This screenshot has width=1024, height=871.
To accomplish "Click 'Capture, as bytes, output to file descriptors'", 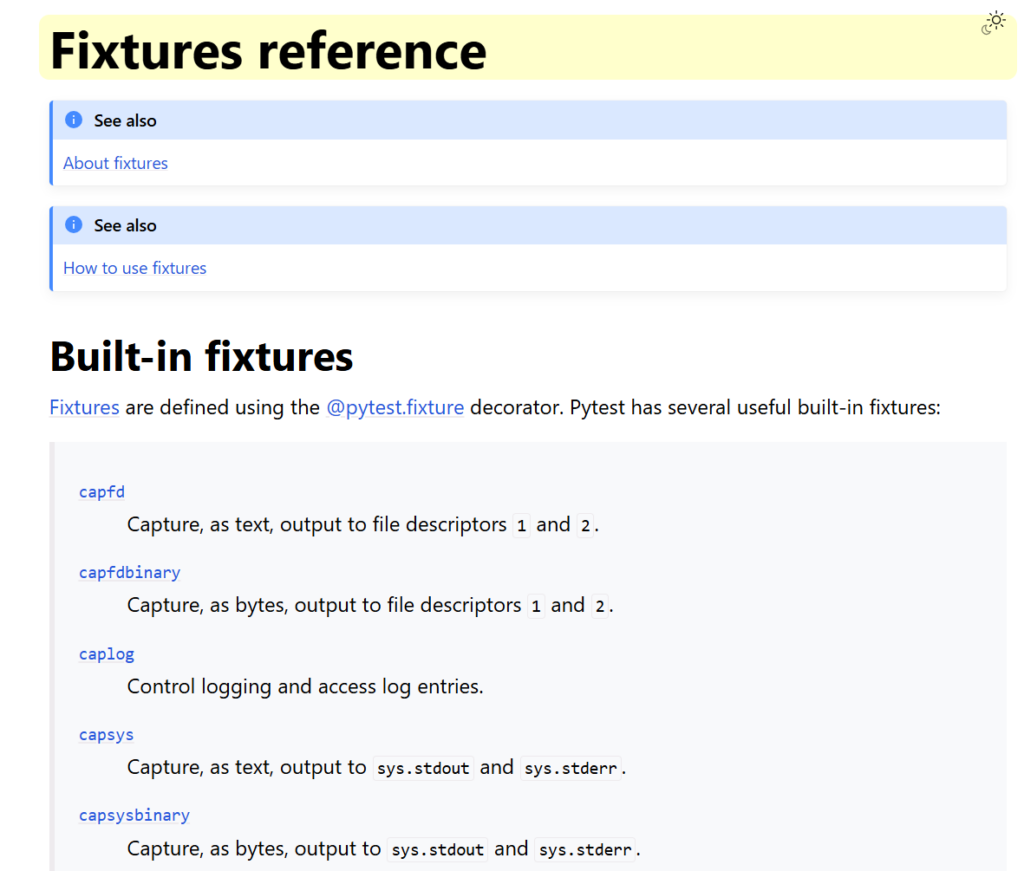I will click(x=324, y=606).
